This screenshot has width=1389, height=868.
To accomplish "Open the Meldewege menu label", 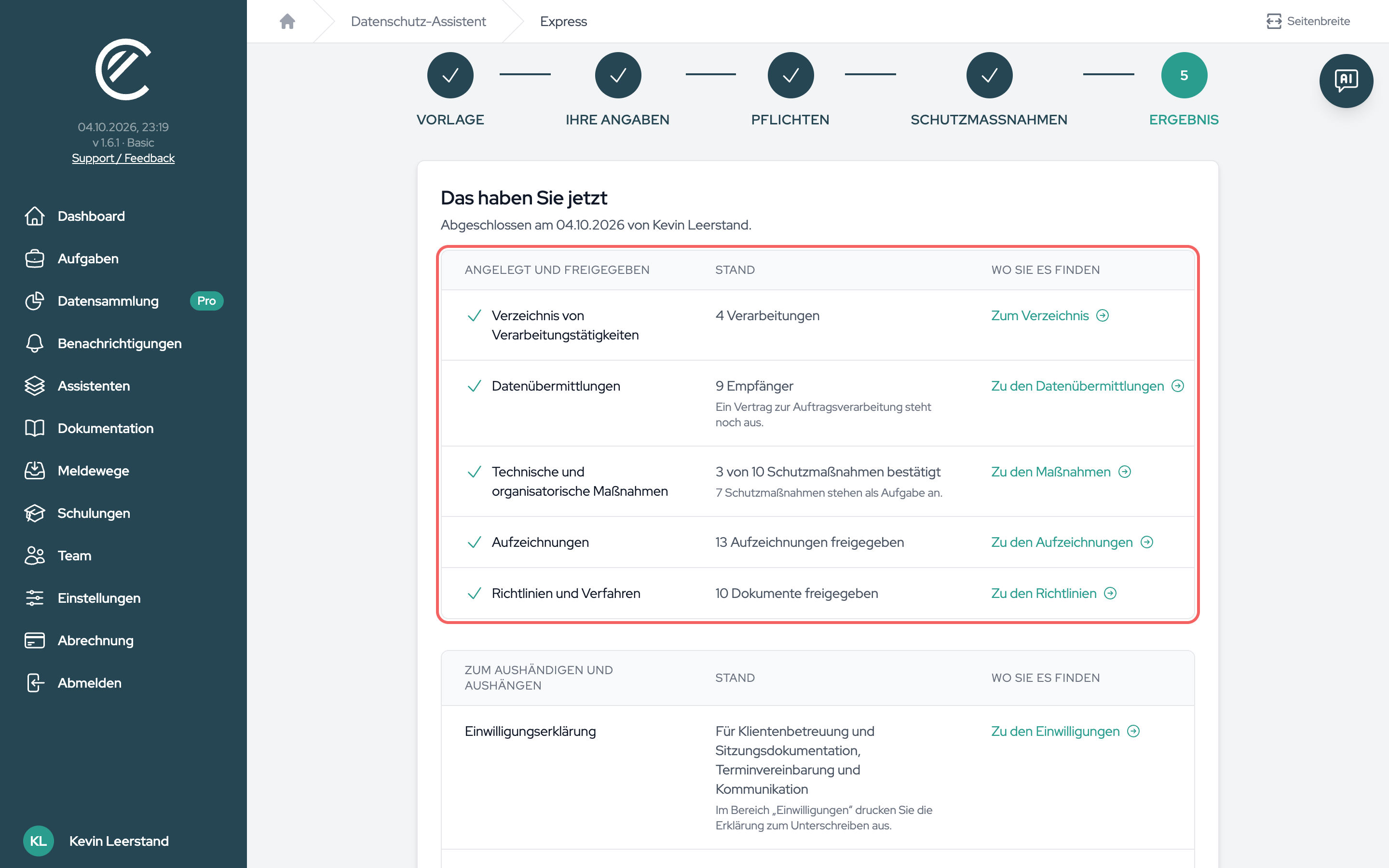I will [94, 471].
